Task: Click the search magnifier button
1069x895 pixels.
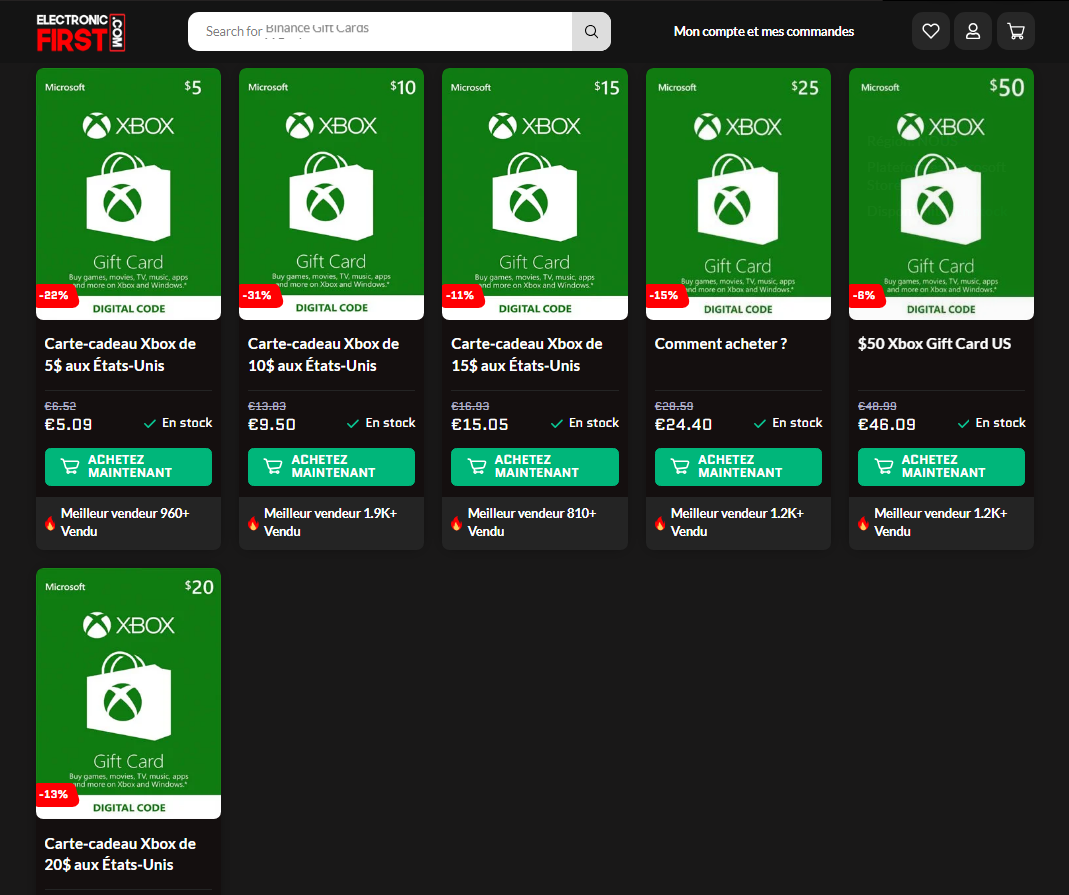Action: pyautogui.click(x=591, y=31)
